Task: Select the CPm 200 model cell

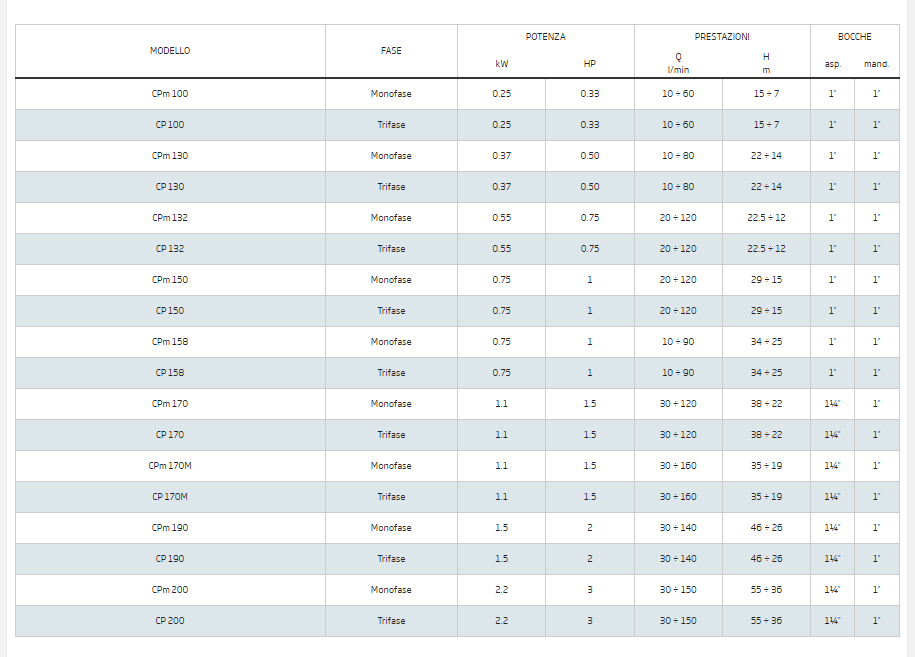Action: tap(170, 590)
